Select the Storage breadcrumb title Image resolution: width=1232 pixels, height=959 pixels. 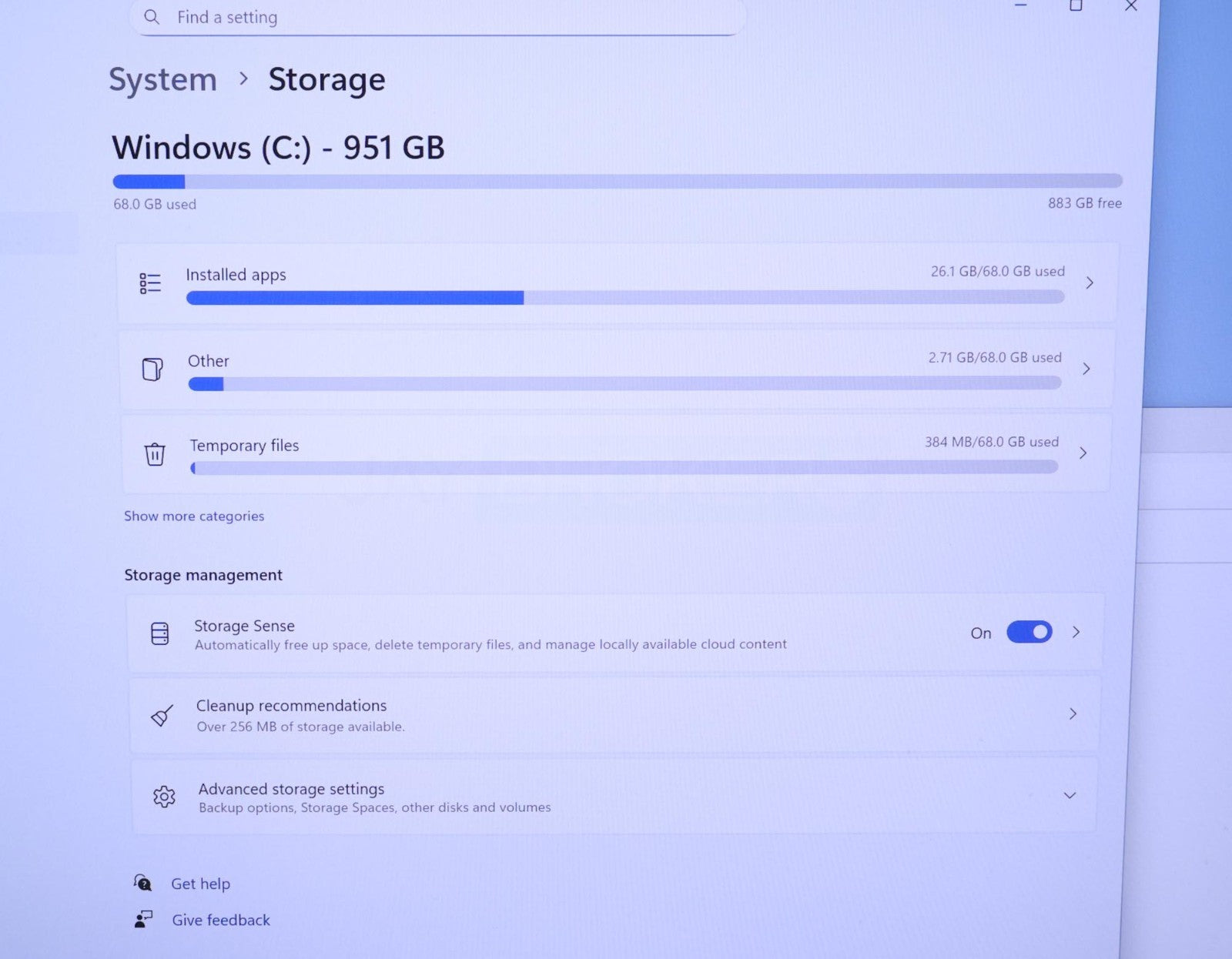click(326, 79)
